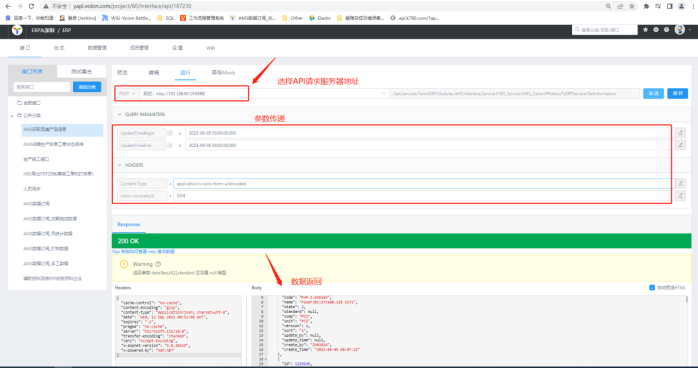Collapse the HEADERS section
The height and width of the screenshot is (369, 698).
(x=119, y=165)
